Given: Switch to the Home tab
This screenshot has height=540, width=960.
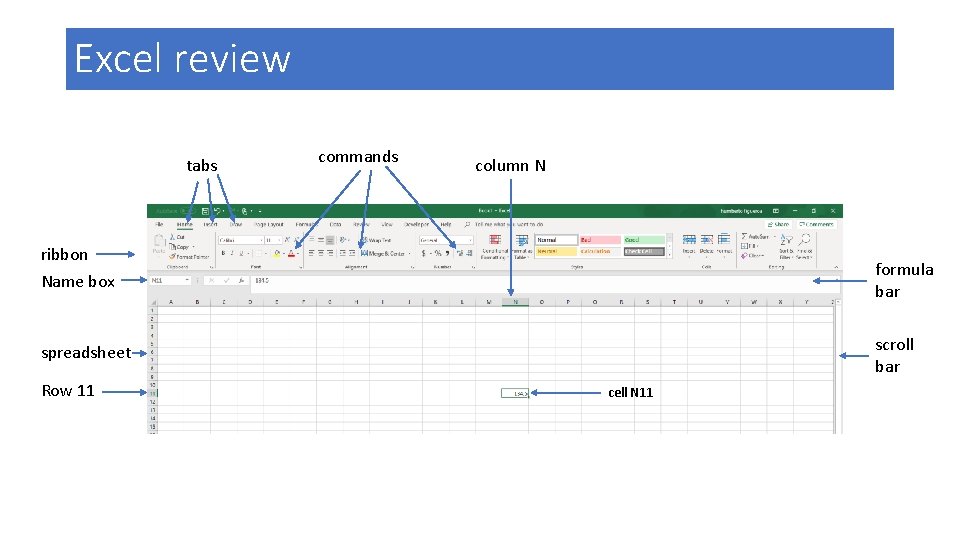Looking at the screenshot, I should [184, 224].
